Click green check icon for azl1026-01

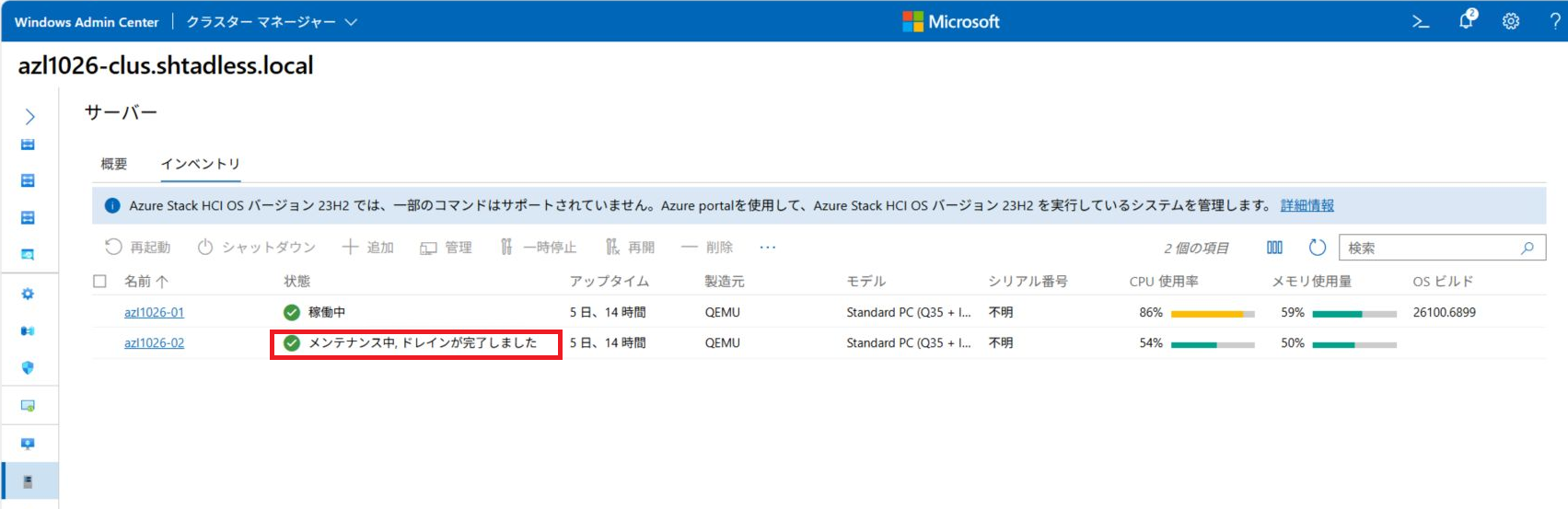click(x=292, y=312)
